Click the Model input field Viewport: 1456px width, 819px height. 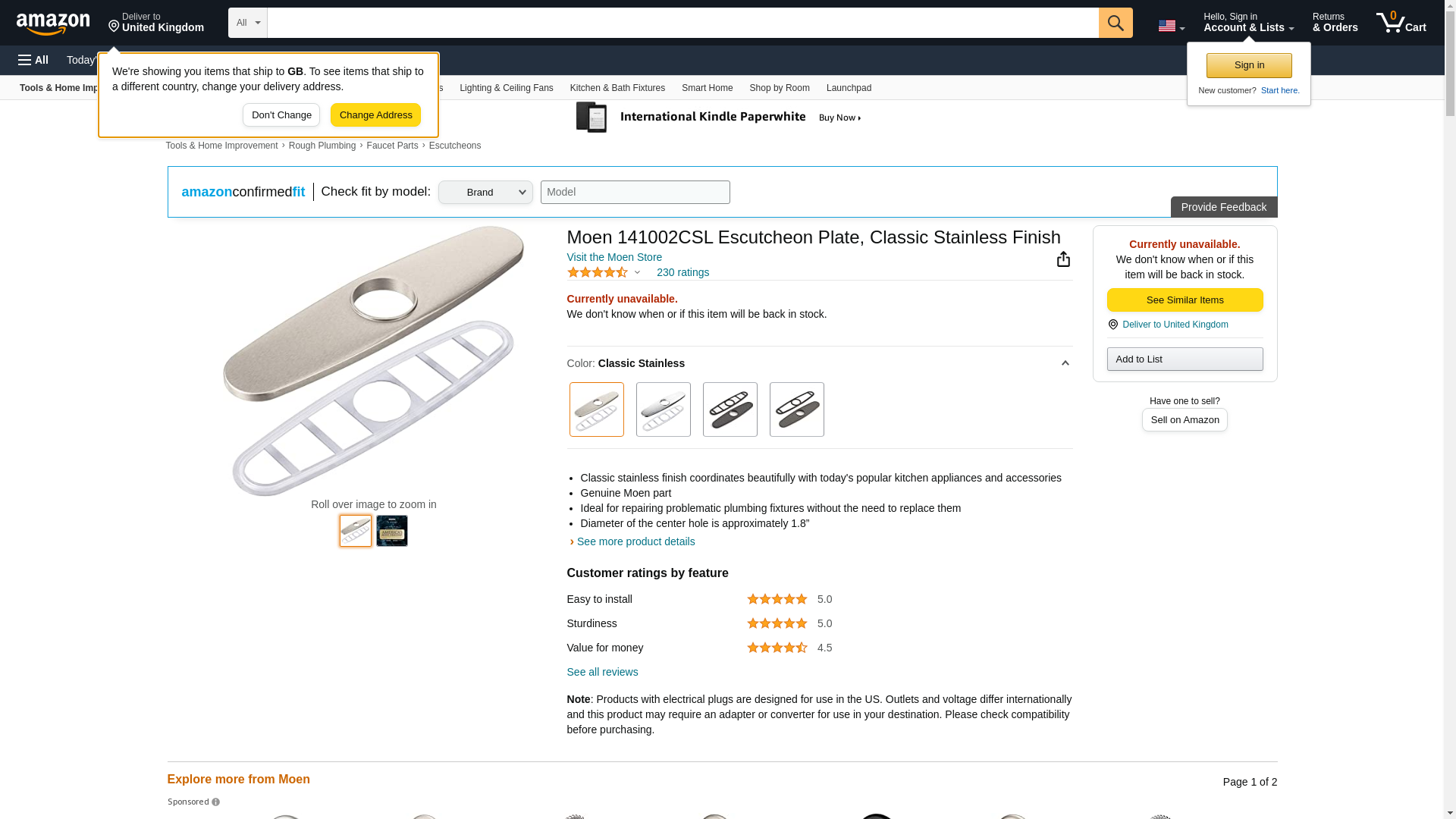(635, 192)
